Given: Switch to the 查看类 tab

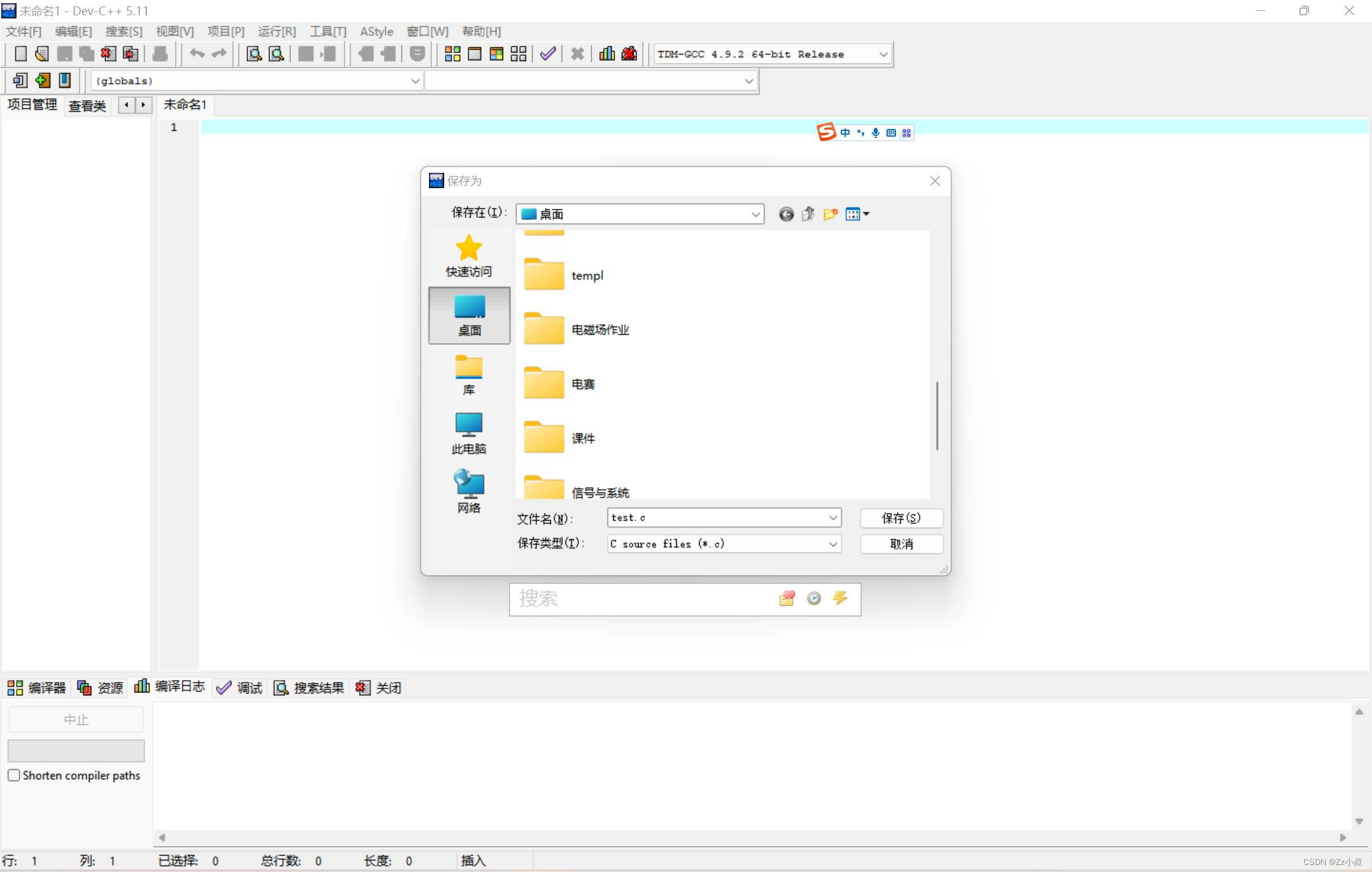Looking at the screenshot, I should coord(87,106).
